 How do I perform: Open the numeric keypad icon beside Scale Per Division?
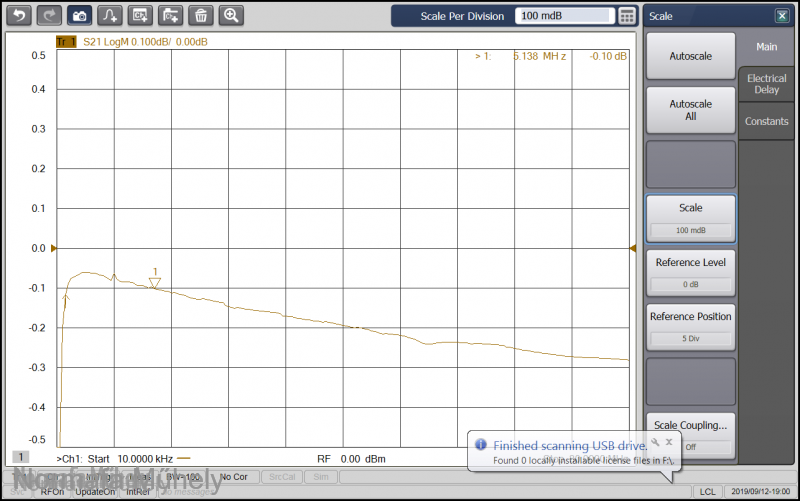[627, 16]
